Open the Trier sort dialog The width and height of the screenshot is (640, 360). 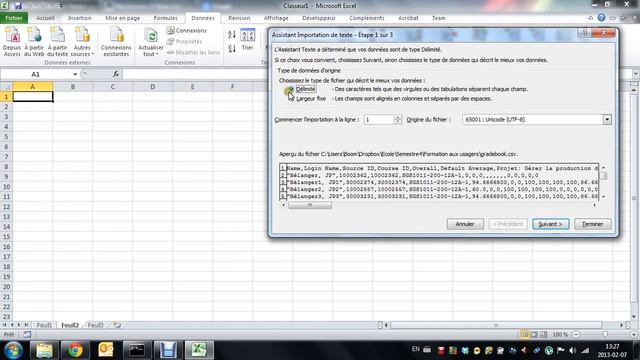coord(247,40)
